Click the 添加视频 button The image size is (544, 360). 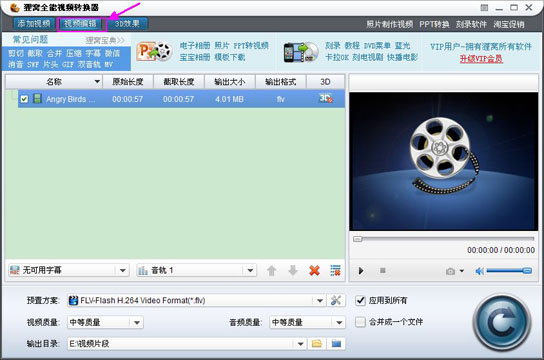pos(34,24)
